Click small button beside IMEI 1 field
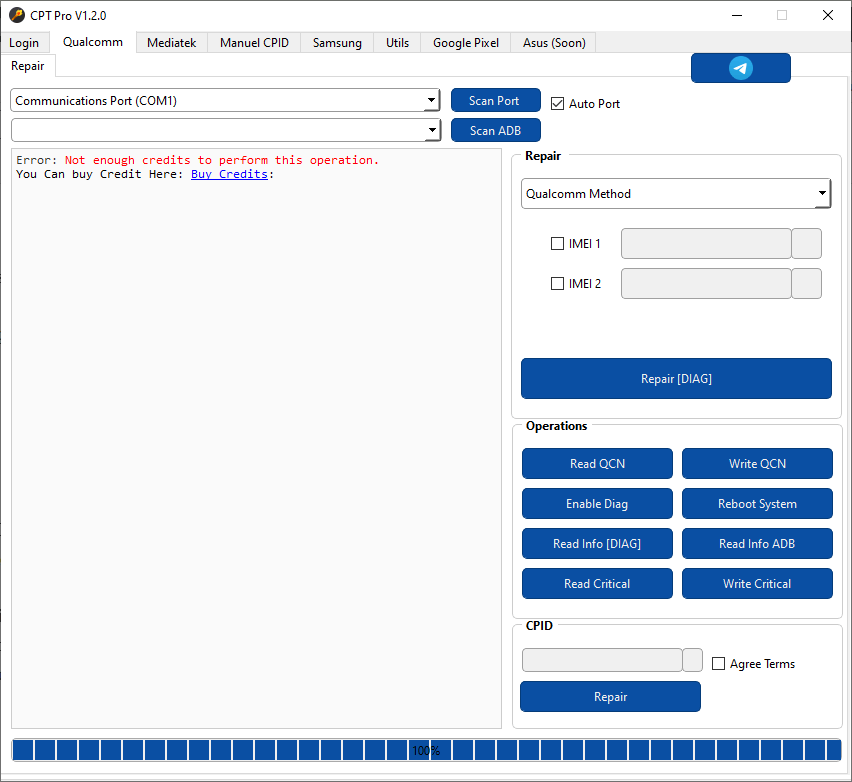 (806, 244)
